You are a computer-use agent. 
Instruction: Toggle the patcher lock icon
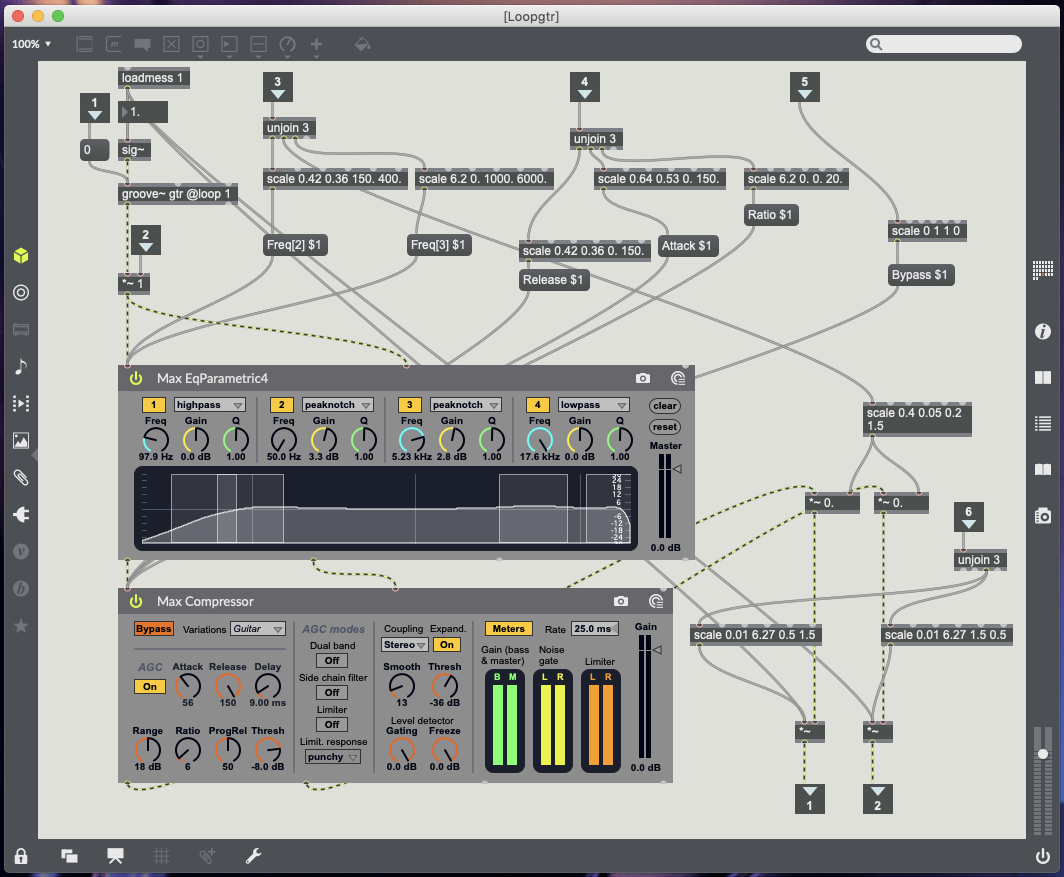[x=20, y=855]
